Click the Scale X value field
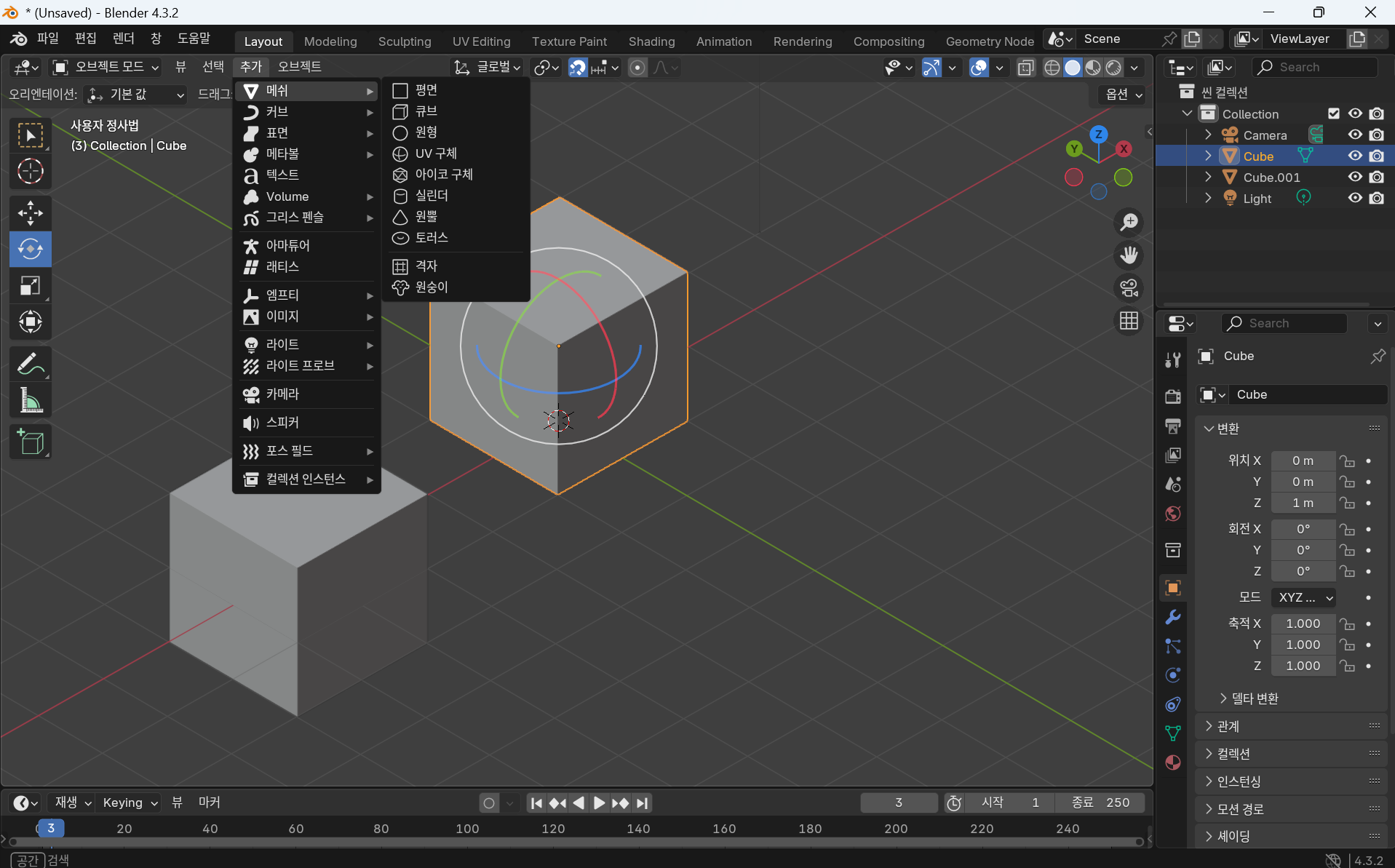The width and height of the screenshot is (1395, 868). coord(1303,624)
